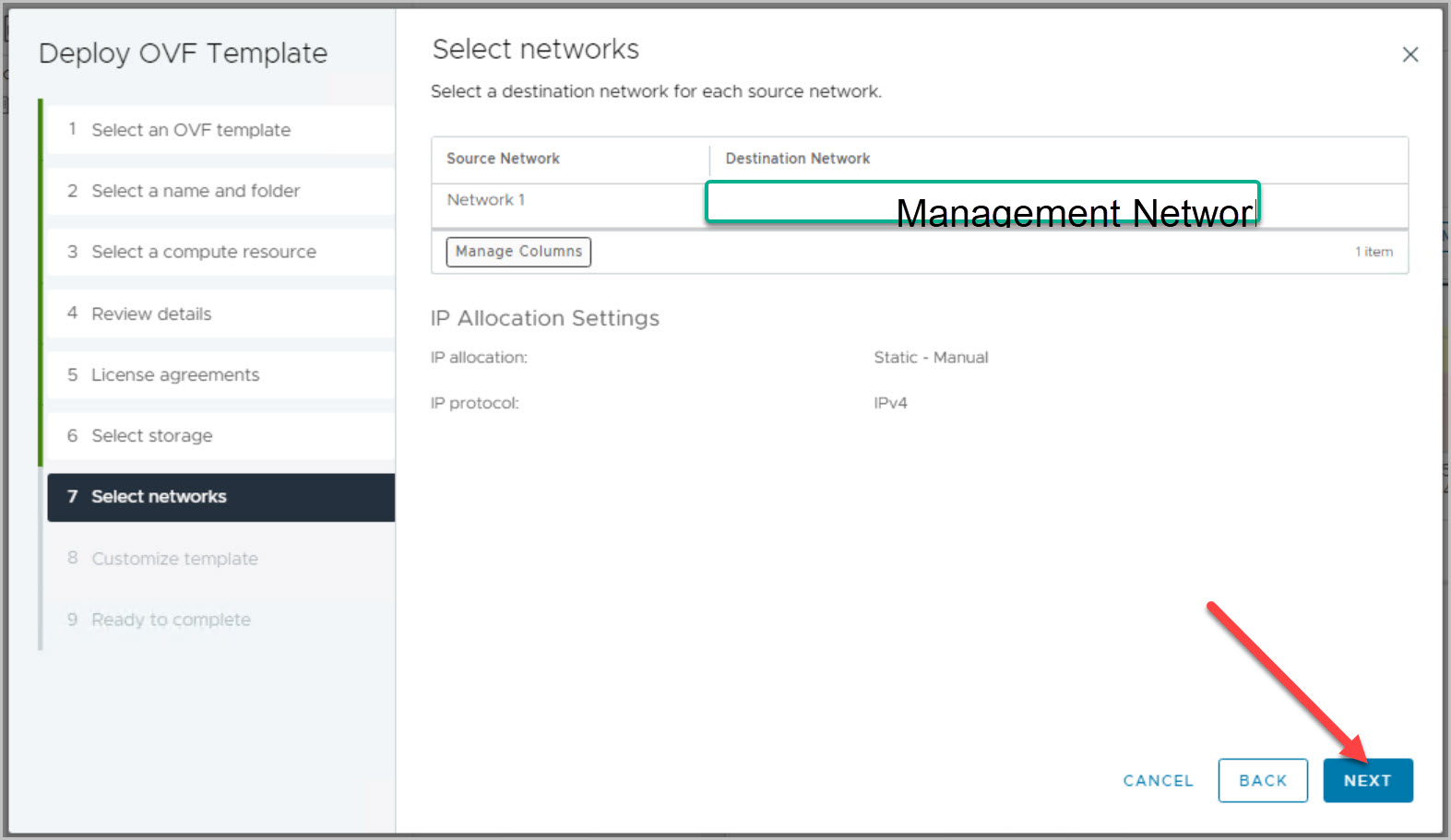
Task: Select the Network 1 source row
Action: tap(486, 200)
